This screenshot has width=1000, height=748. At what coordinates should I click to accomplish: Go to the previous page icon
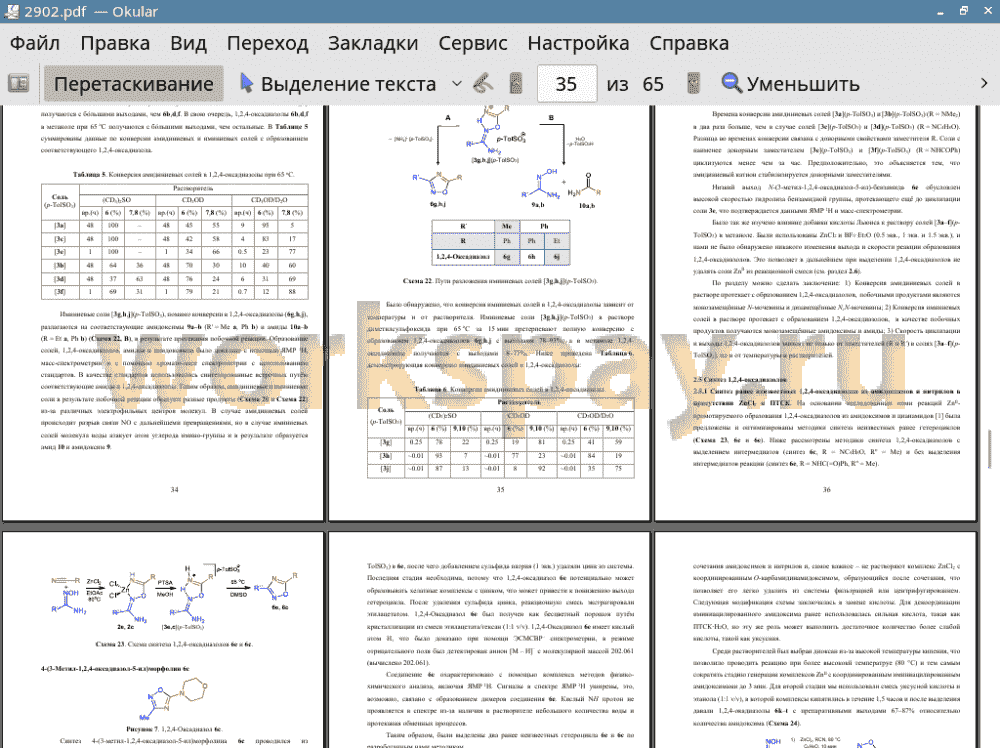(x=516, y=84)
